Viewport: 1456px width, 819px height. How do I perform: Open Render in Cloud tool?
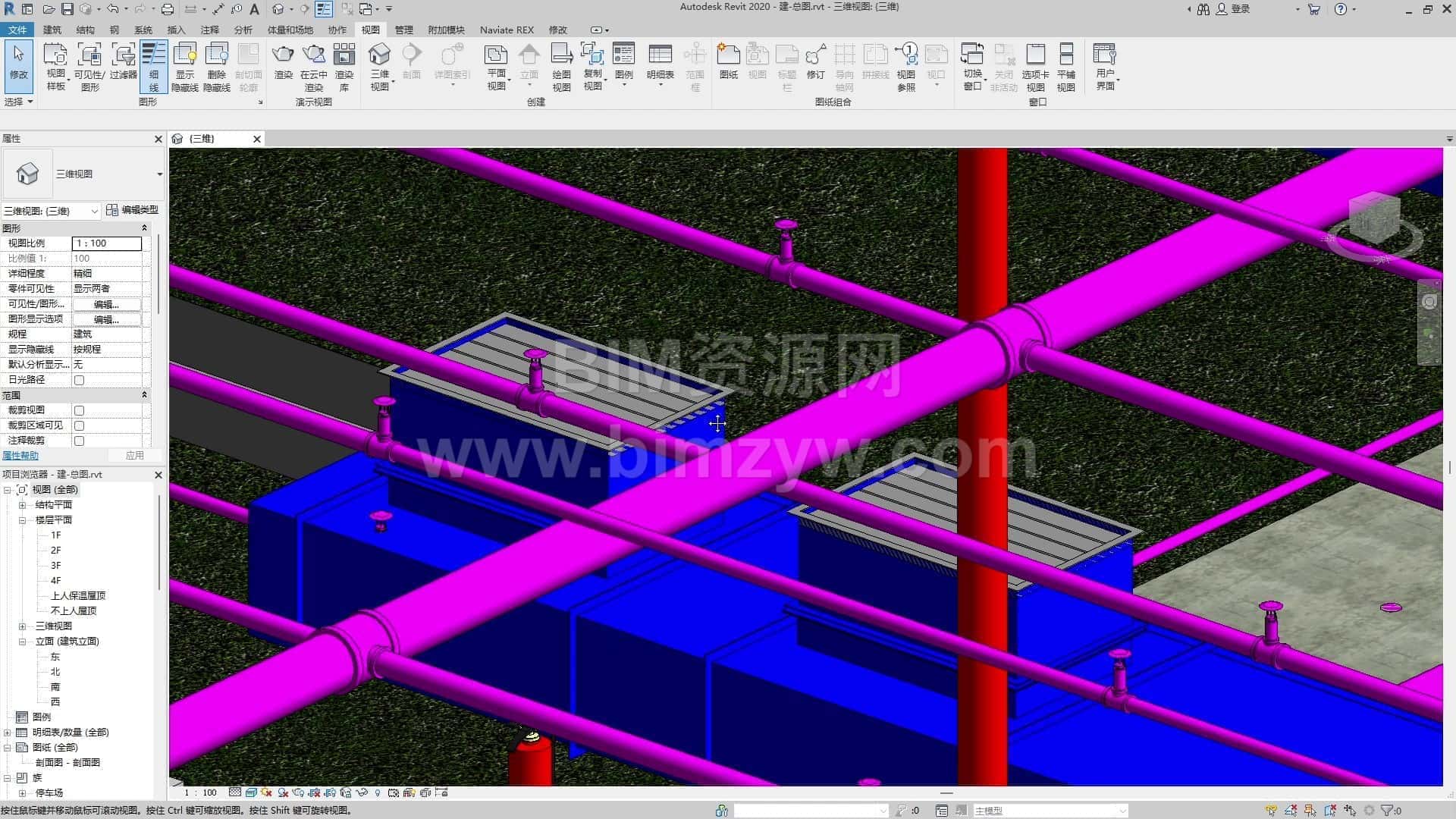[x=313, y=67]
